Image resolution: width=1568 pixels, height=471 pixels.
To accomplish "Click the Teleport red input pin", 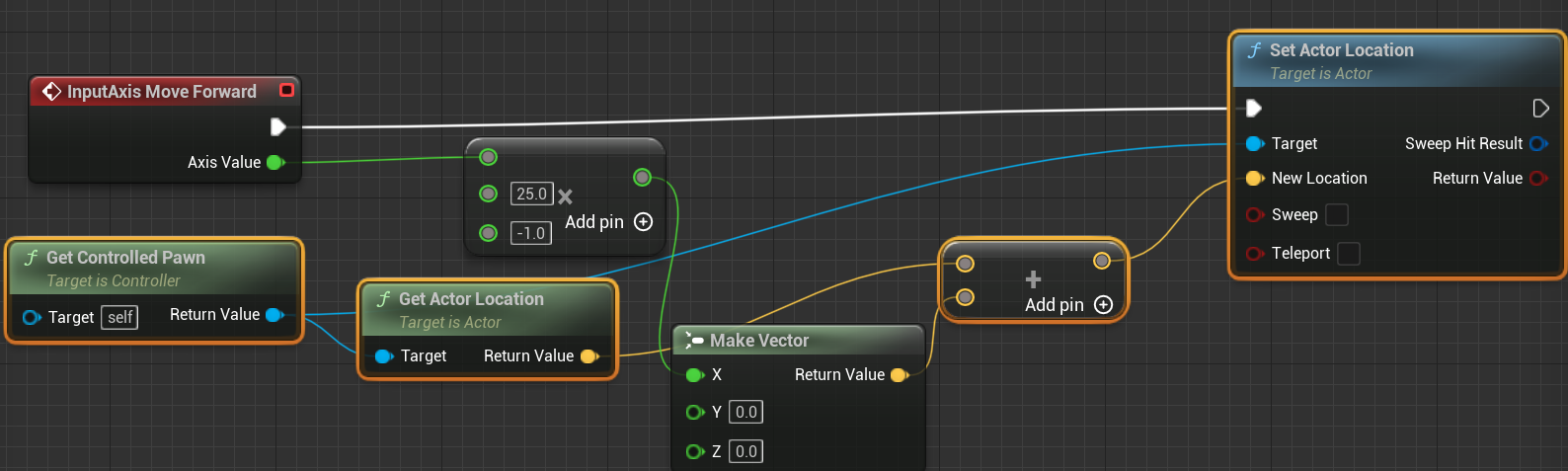I will coord(1255,254).
